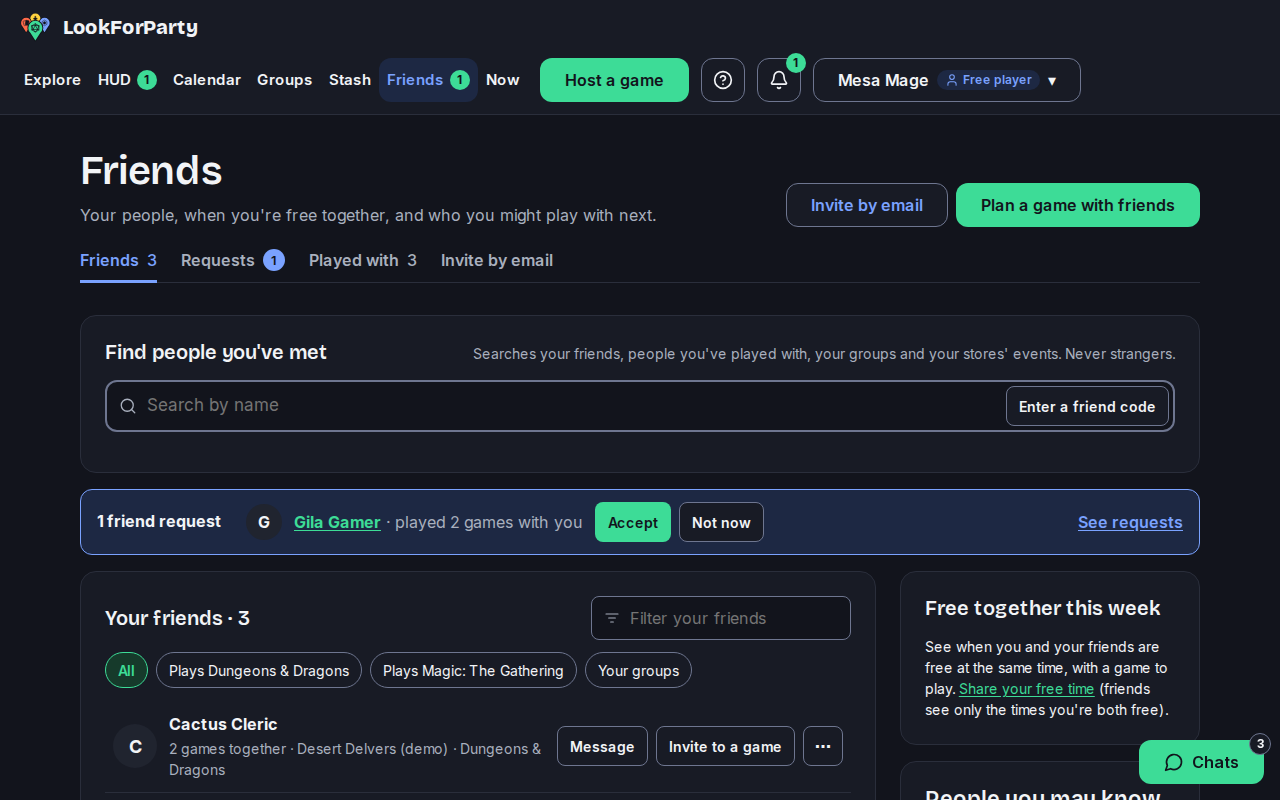This screenshot has height=800, width=1280.
Task: Click the Your friends · 3 heading
Action: (177, 618)
